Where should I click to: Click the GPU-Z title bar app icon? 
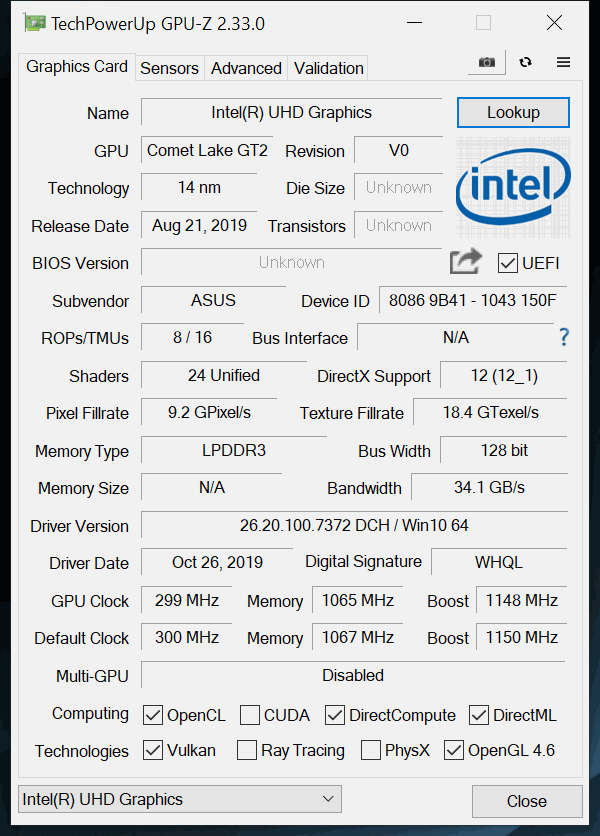[34, 23]
